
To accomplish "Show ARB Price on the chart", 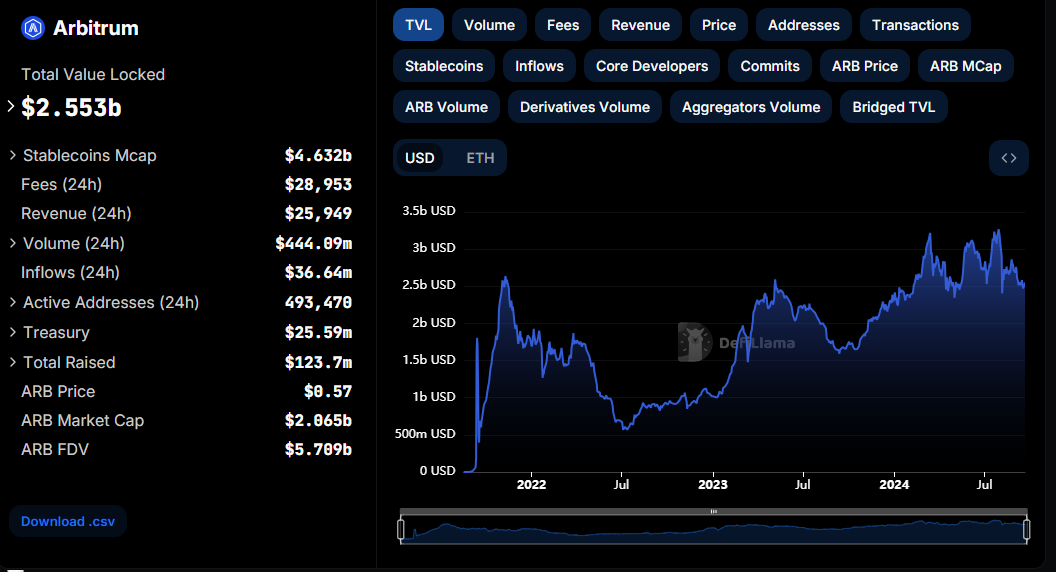I will click(x=865, y=66).
